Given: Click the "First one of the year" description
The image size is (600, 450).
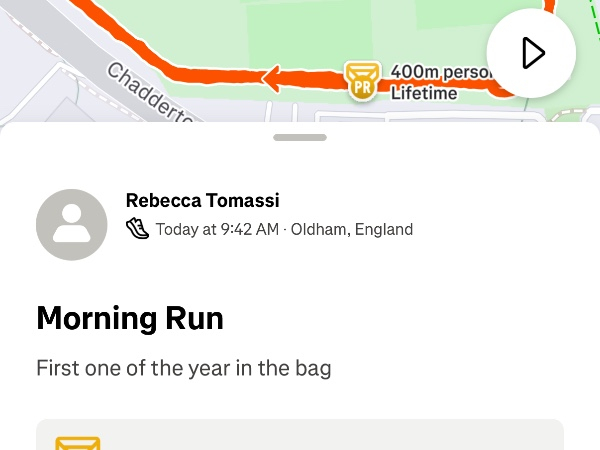Looking at the screenshot, I should [183, 368].
